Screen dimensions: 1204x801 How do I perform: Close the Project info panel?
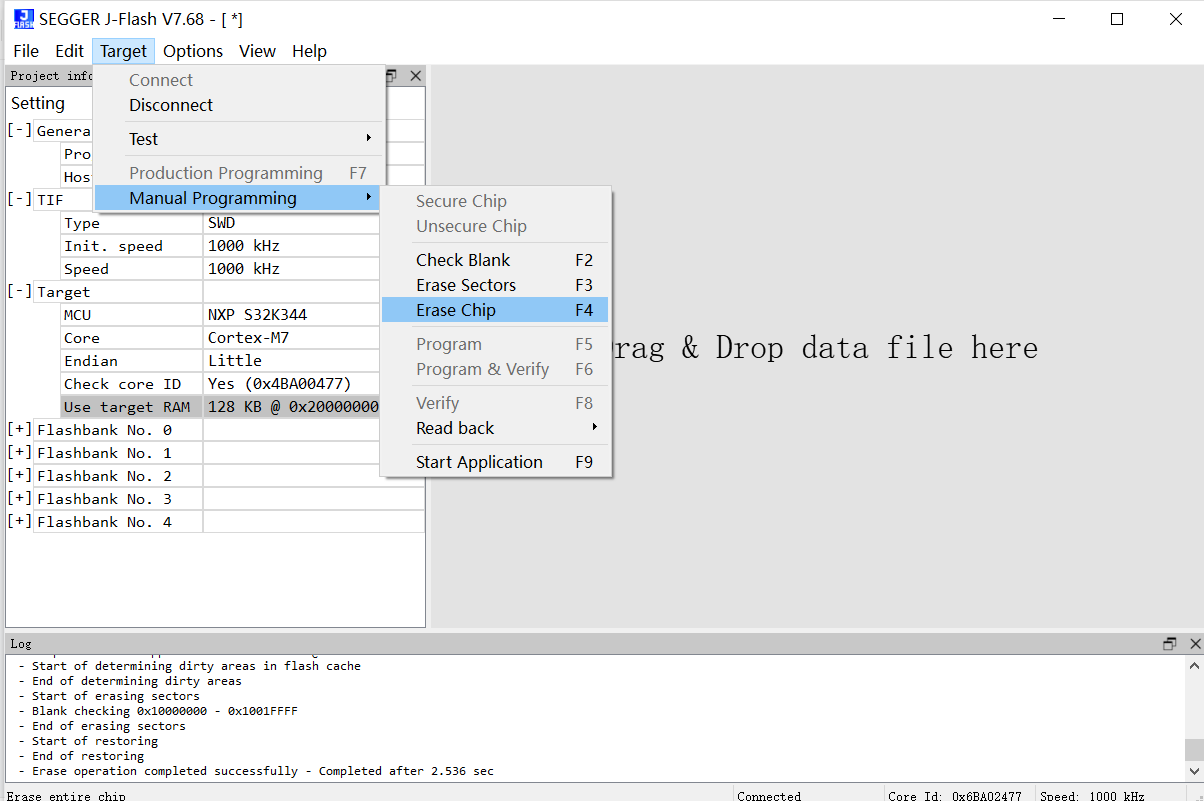pos(415,75)
